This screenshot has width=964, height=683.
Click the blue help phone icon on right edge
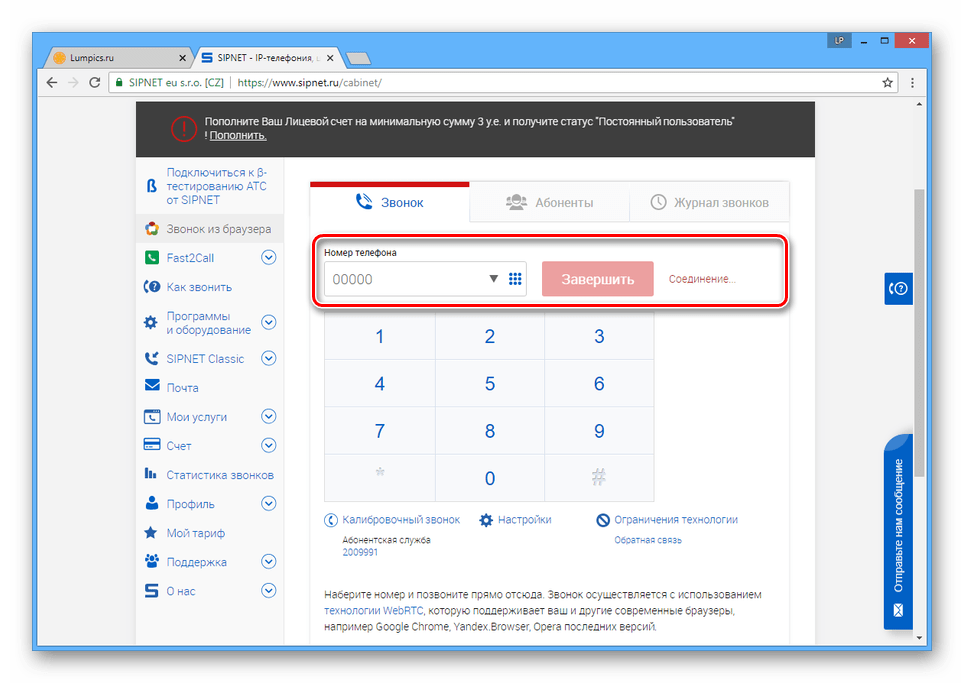click(x=898, y=288)
